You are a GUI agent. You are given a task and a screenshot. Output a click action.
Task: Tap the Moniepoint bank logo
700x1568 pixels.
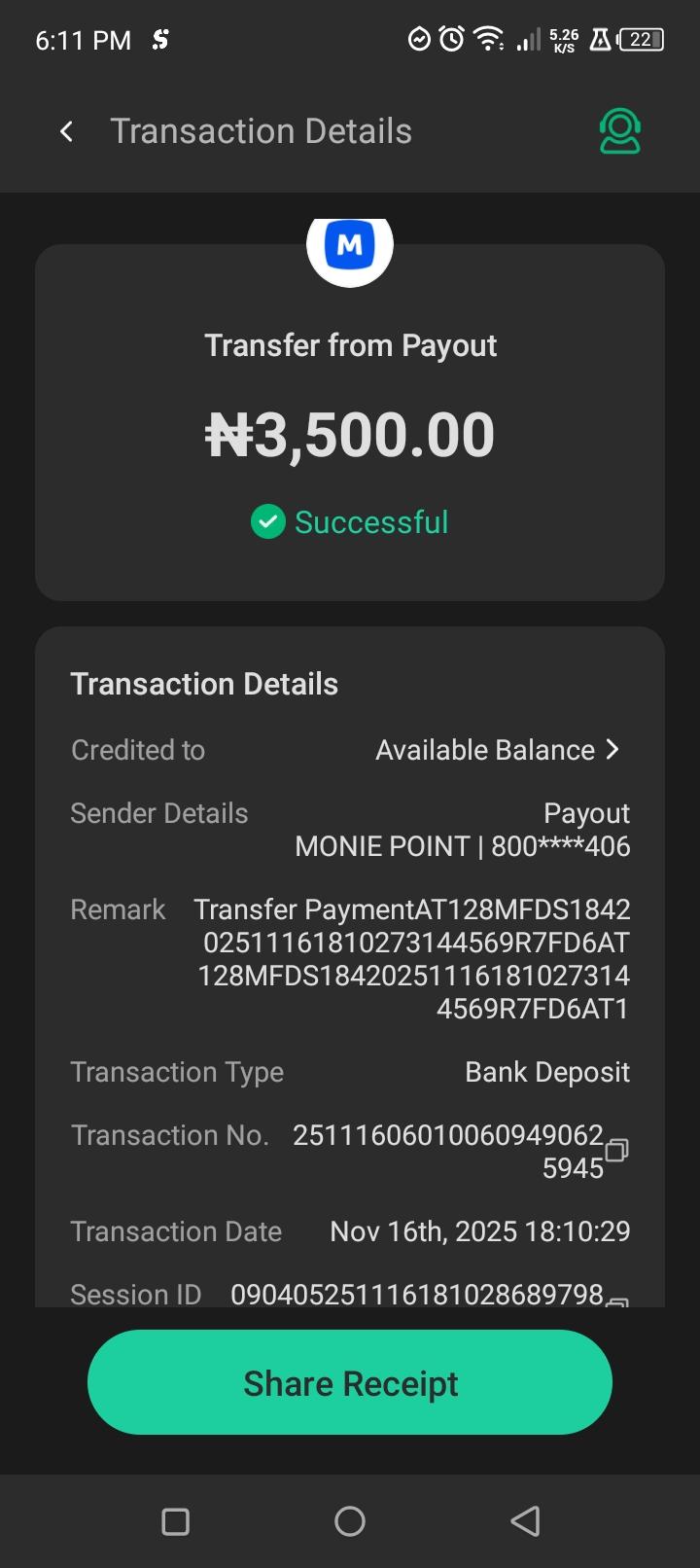(x=350, y=245)
